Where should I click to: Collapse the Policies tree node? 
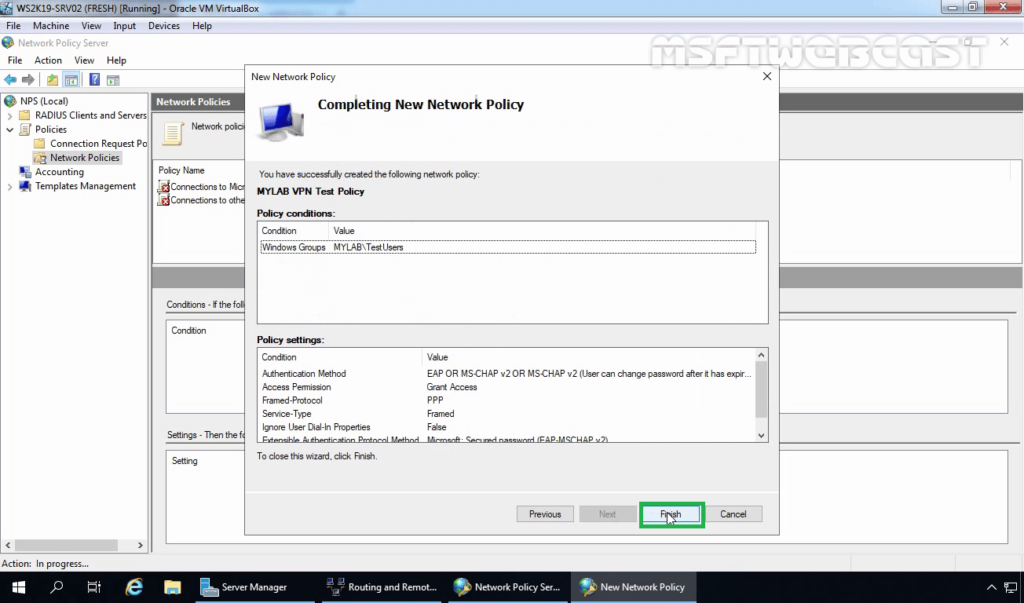point(10,129)
